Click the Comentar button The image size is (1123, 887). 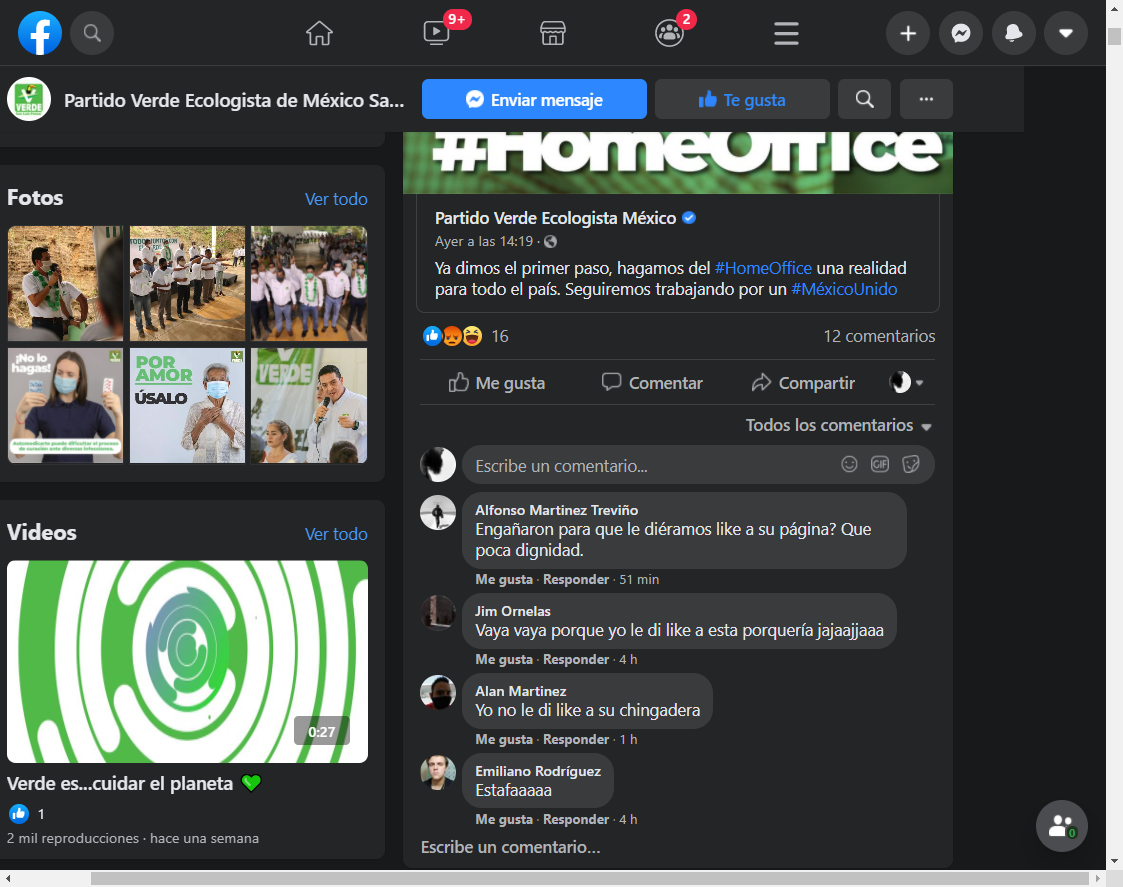coord(652,383)
